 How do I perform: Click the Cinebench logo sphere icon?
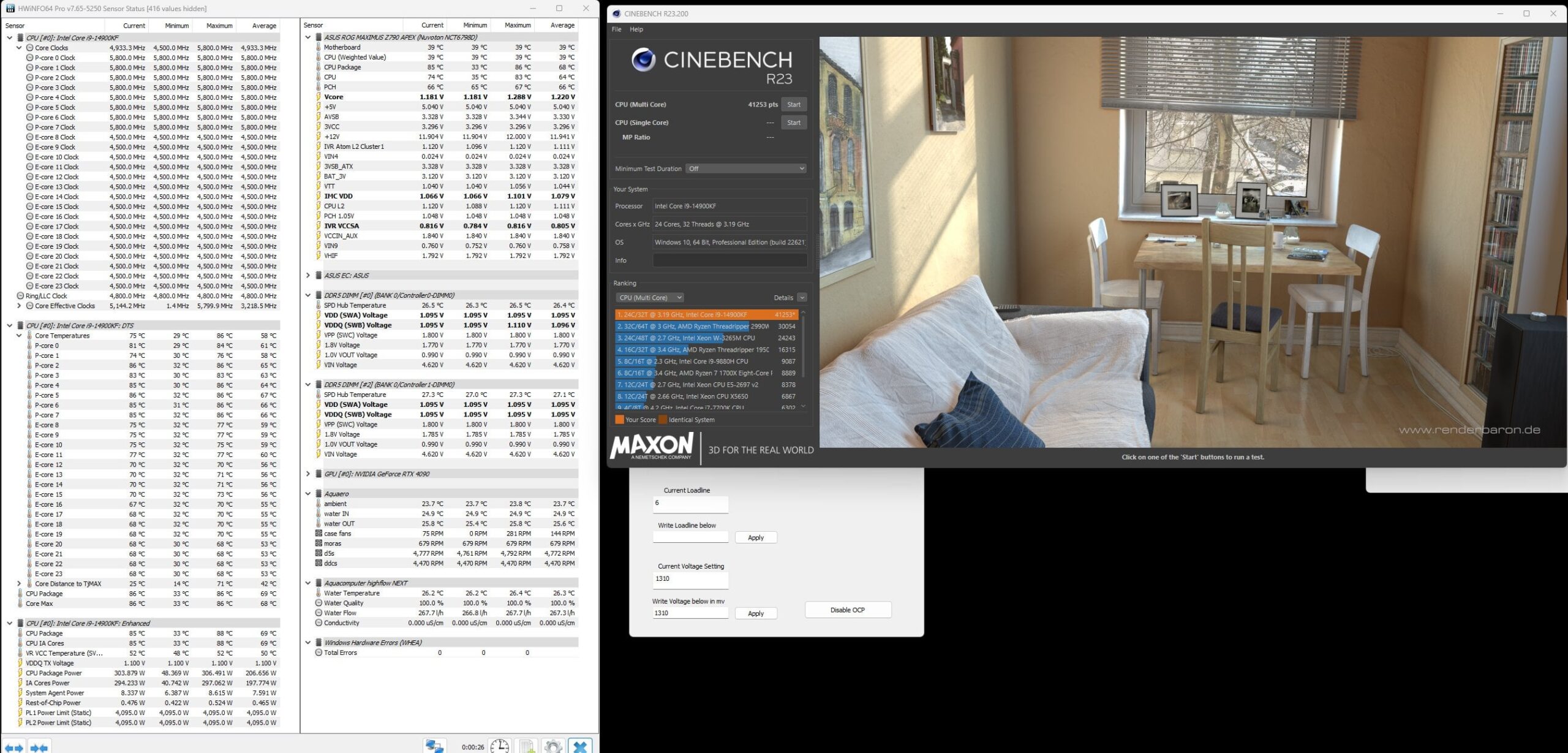pos(643,60)
